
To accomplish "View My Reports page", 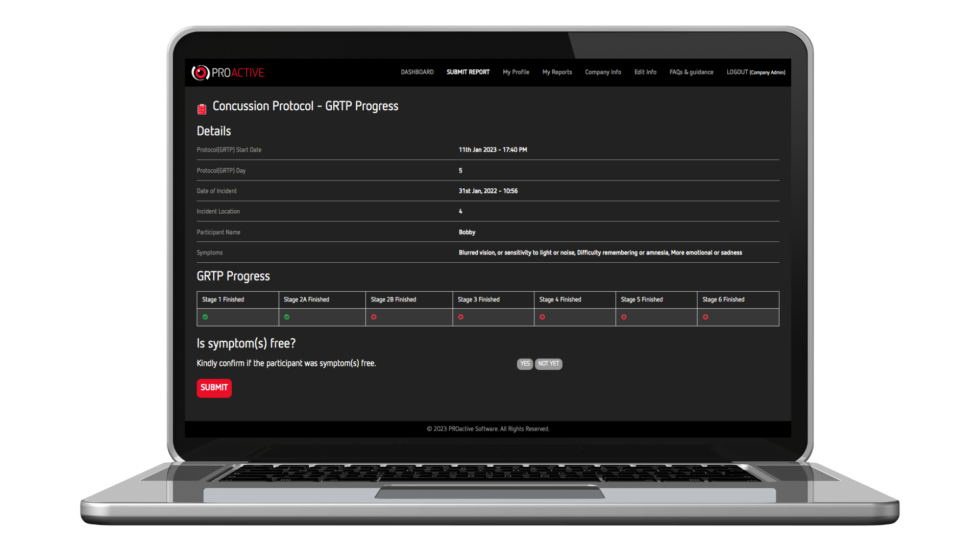I will point(557,72).
